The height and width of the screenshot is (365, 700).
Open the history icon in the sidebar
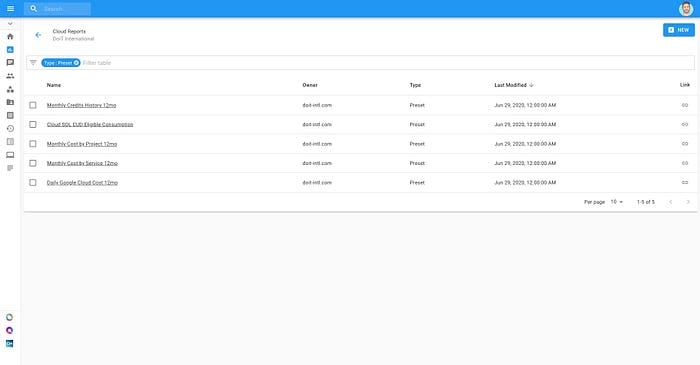pos(10,129)
